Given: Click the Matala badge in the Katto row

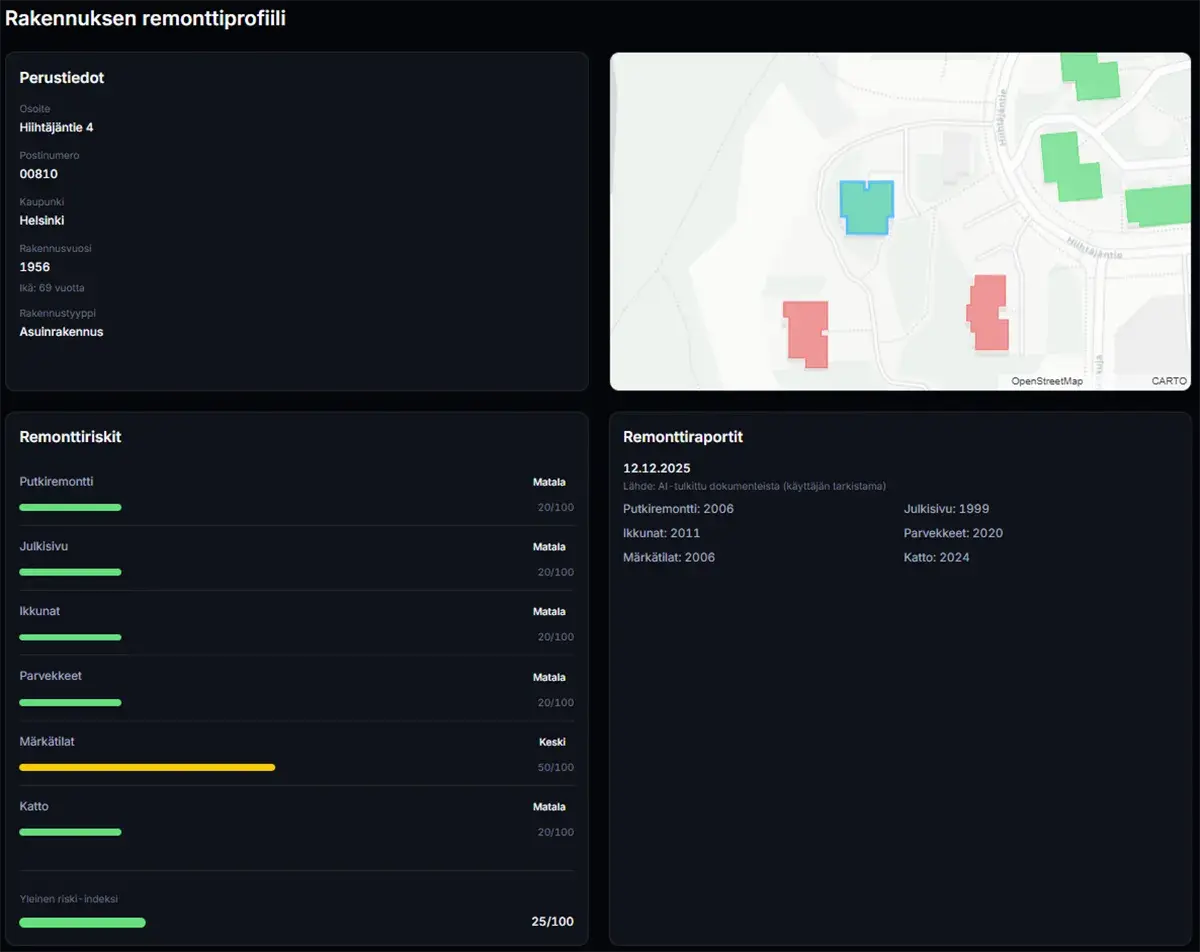Looking at the screenshot, I should 549,807.
